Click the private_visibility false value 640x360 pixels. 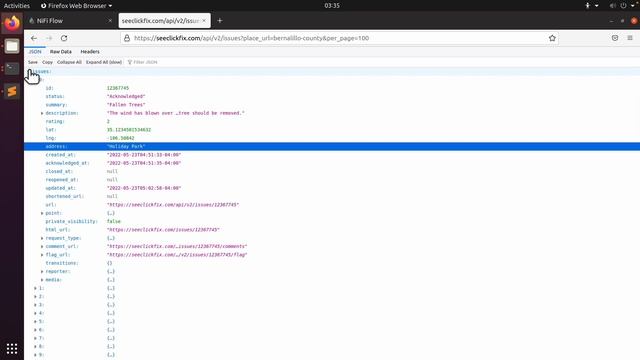113,222
